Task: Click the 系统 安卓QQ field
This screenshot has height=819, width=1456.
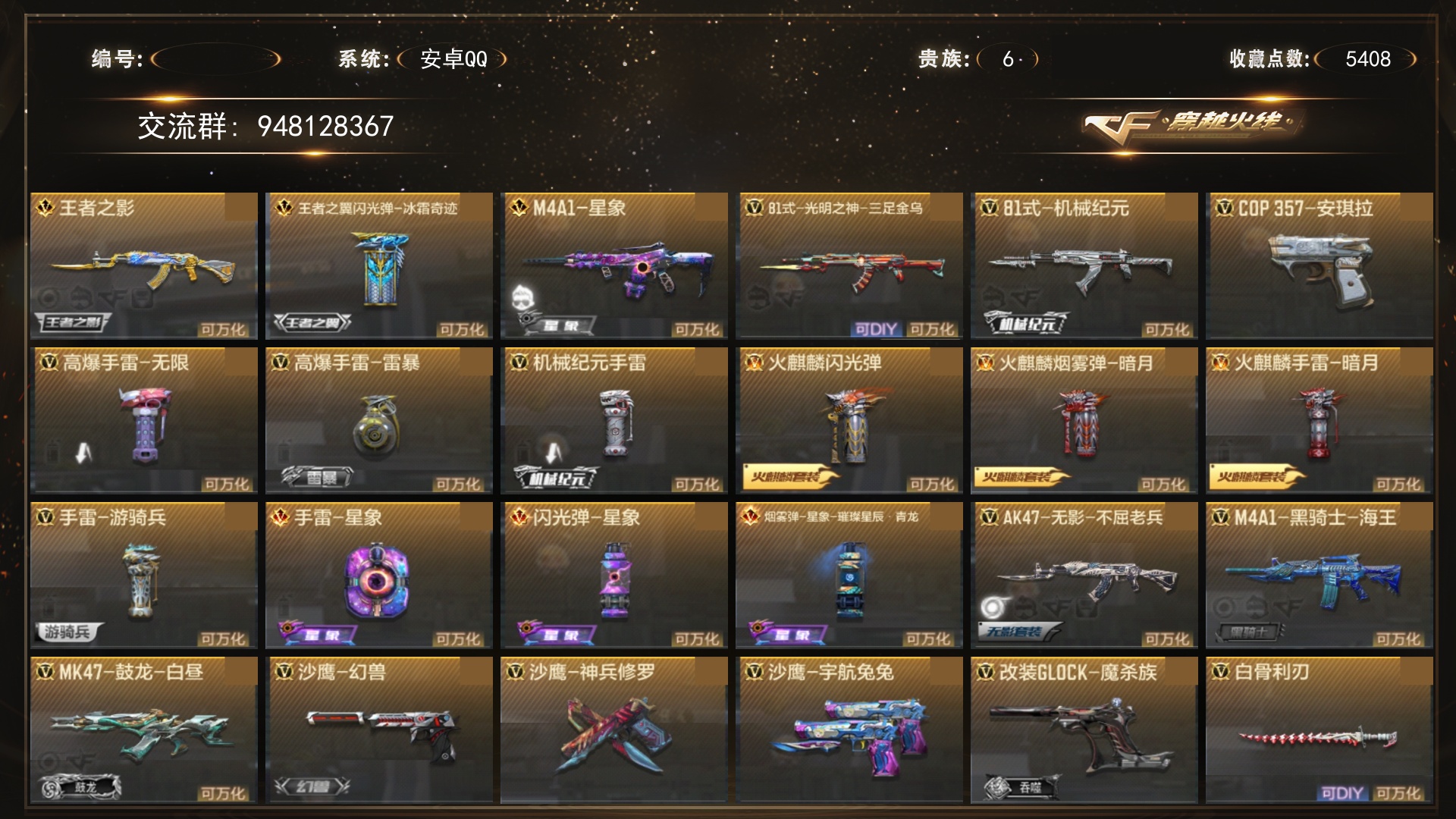Action: tap(453, 59)
